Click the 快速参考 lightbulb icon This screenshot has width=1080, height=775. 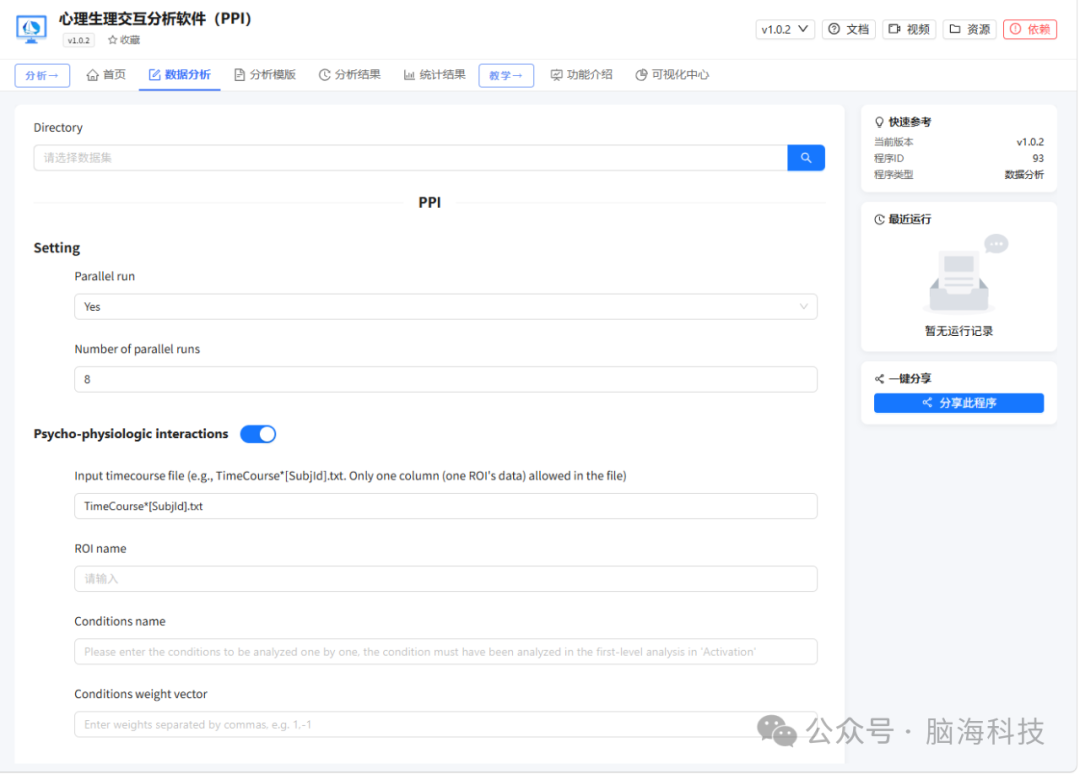click(x=880, y=122)
